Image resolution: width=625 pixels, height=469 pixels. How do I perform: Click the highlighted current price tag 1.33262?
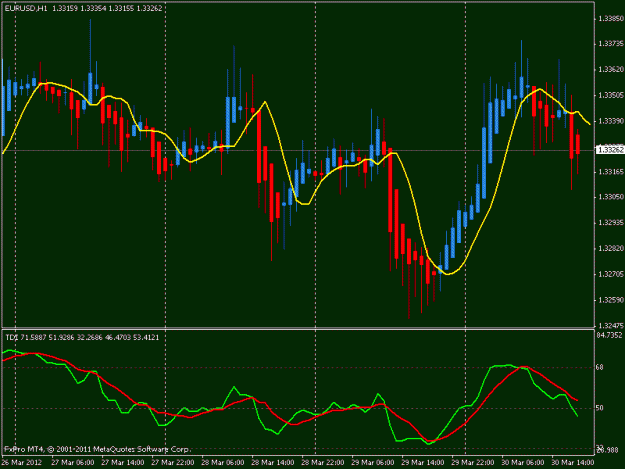point(610,150)
